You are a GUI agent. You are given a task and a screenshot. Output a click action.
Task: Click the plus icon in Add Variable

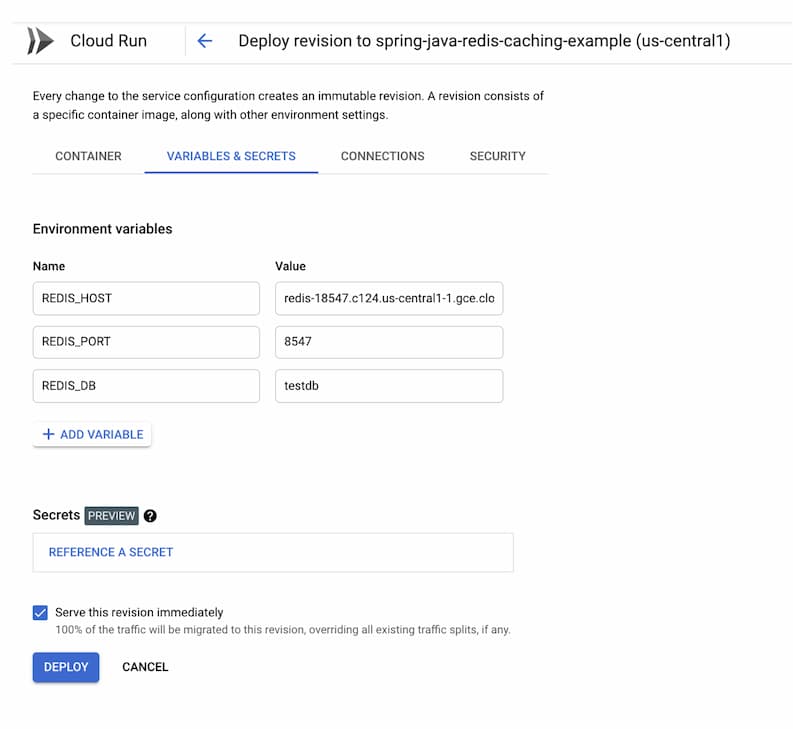(x=49, y=434)
